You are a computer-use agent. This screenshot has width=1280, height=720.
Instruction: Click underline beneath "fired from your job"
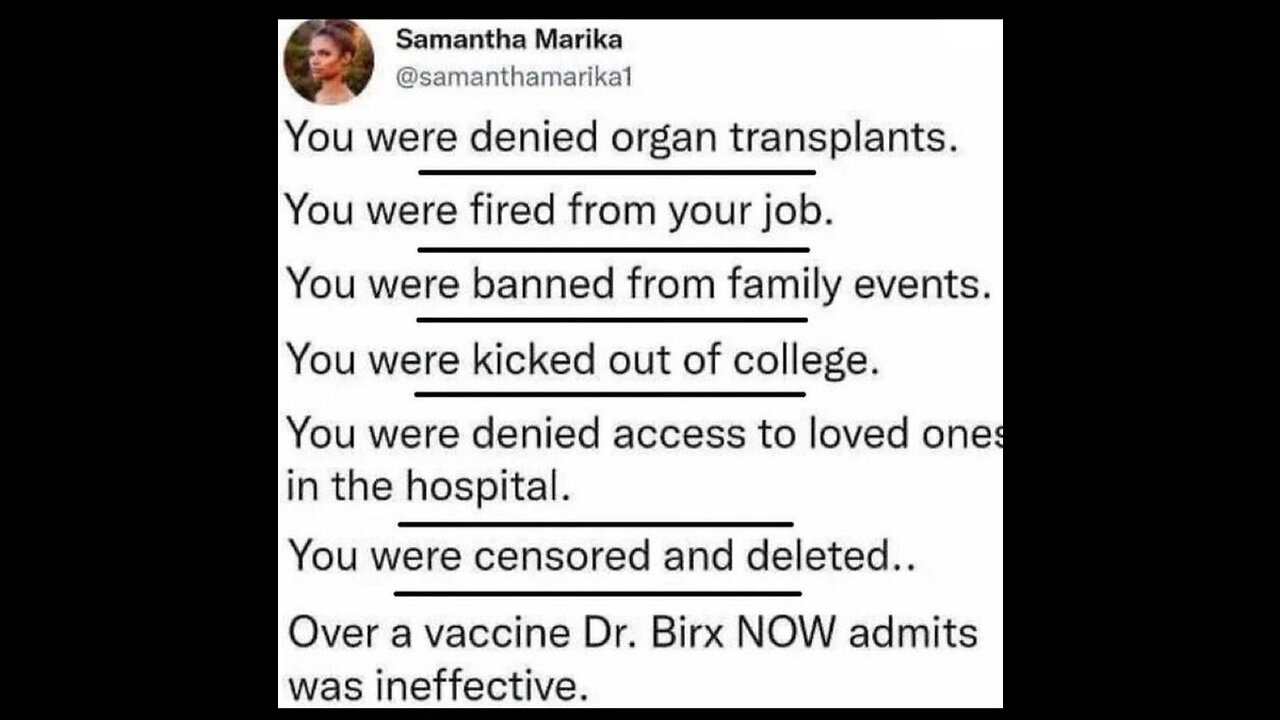[613, 248]
